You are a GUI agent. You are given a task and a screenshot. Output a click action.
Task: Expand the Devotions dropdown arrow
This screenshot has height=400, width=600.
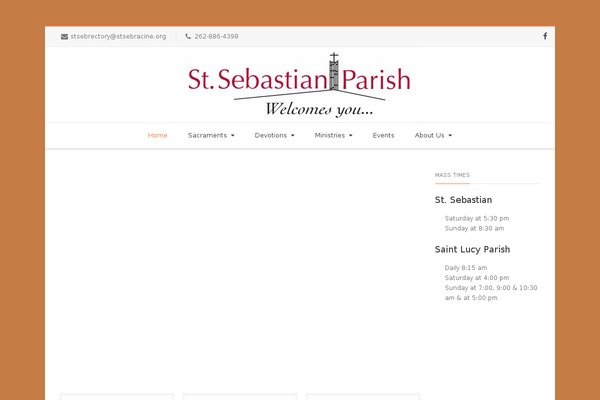292,136
